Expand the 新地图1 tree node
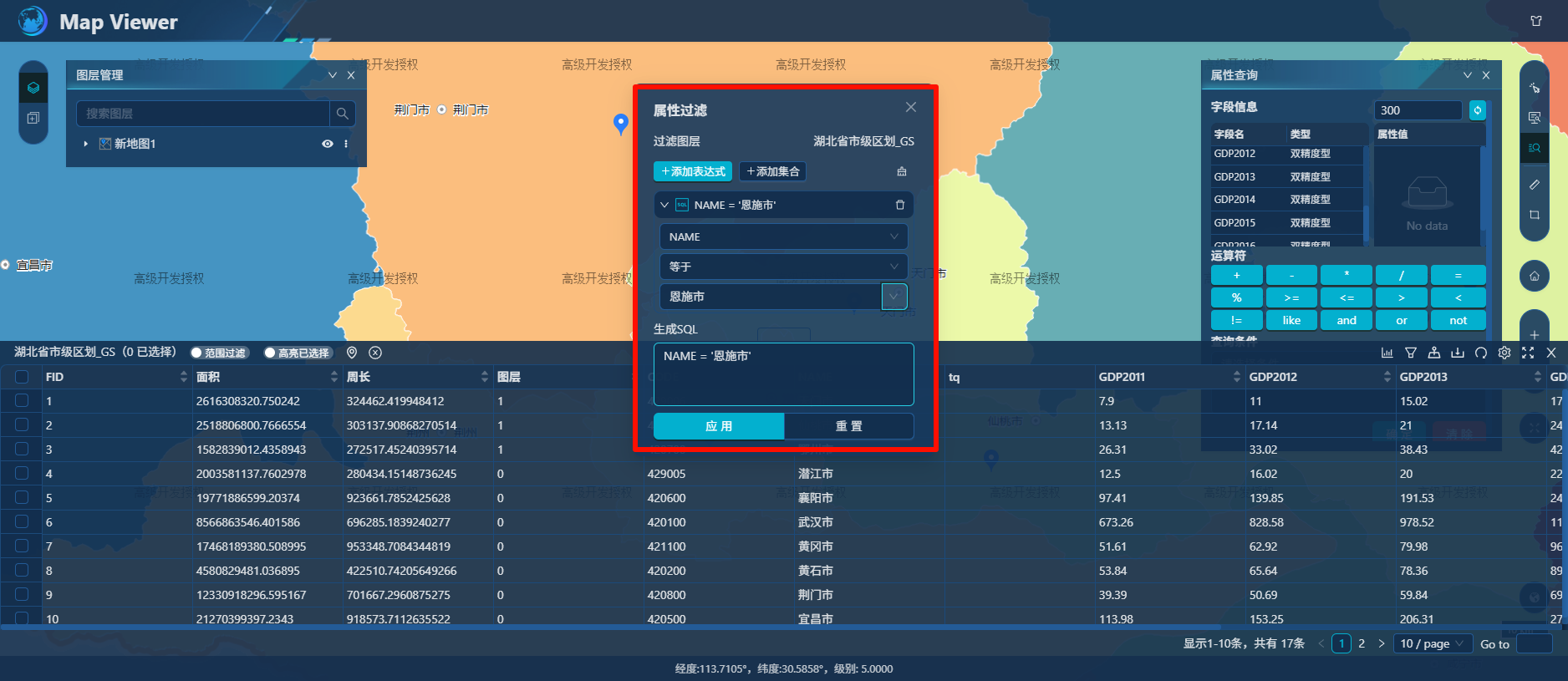Image resolution: width=1568 pixels, height=681 pixels. click(x=86, y=144)
